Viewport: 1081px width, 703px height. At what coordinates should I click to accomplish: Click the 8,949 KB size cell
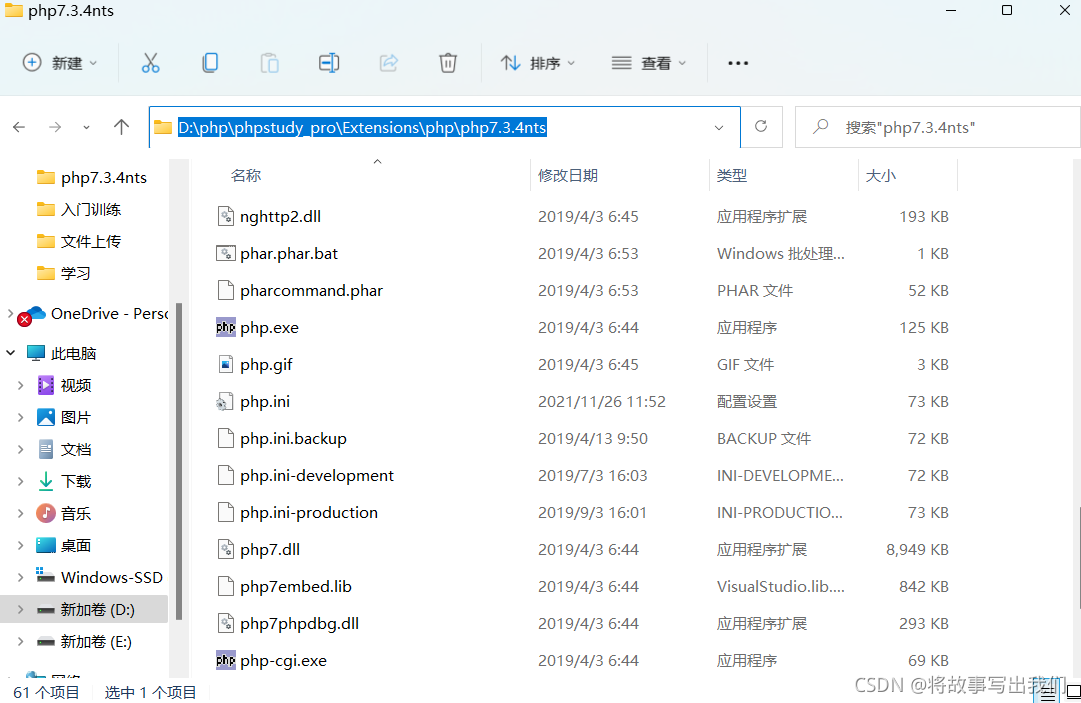(918, 549)
